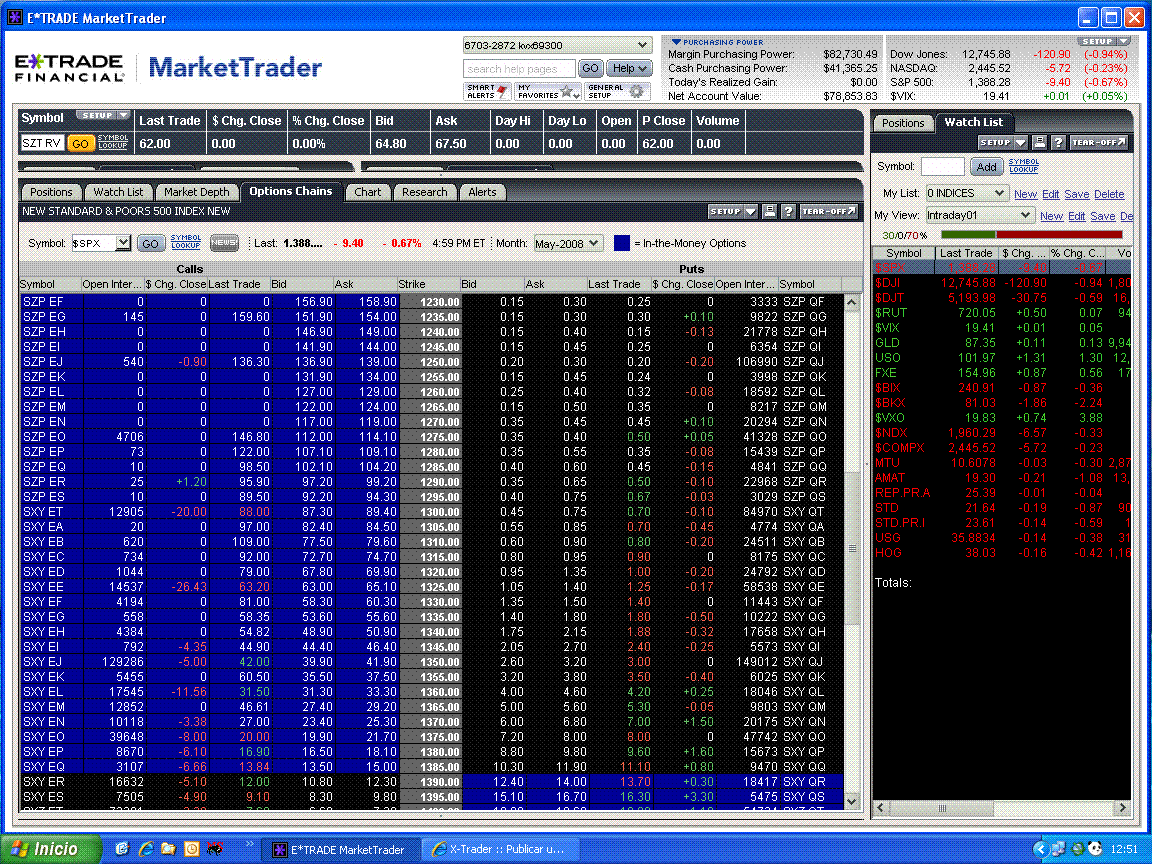Print the Watch List panel
The height and width of the screenshot is (864, 1152).
click(1039, 143)
